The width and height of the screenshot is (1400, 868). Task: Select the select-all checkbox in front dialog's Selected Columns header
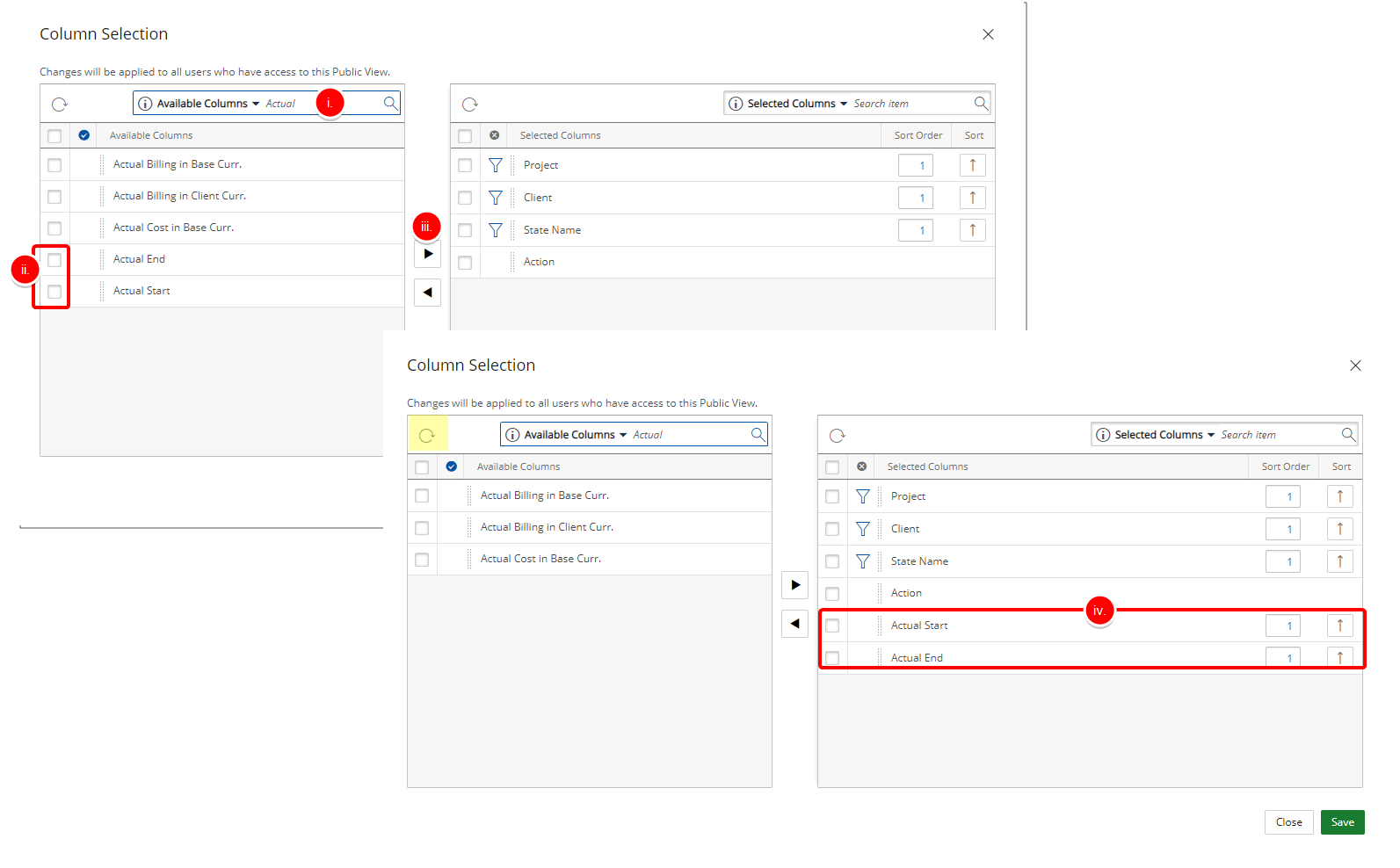coord(832,467)
